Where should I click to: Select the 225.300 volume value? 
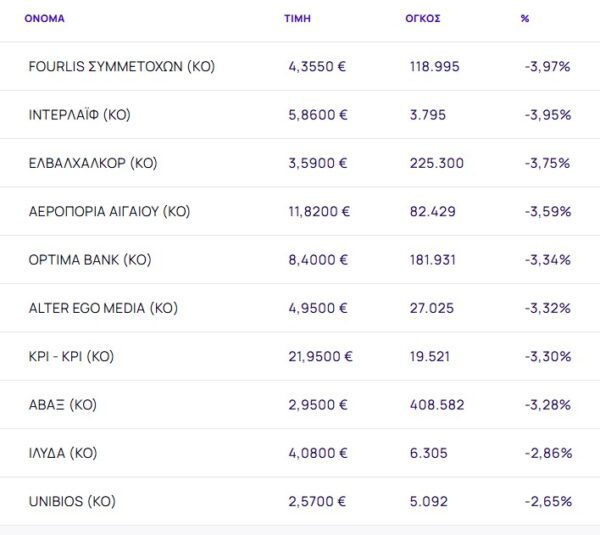pyautogui.click(x=436, y=163)
